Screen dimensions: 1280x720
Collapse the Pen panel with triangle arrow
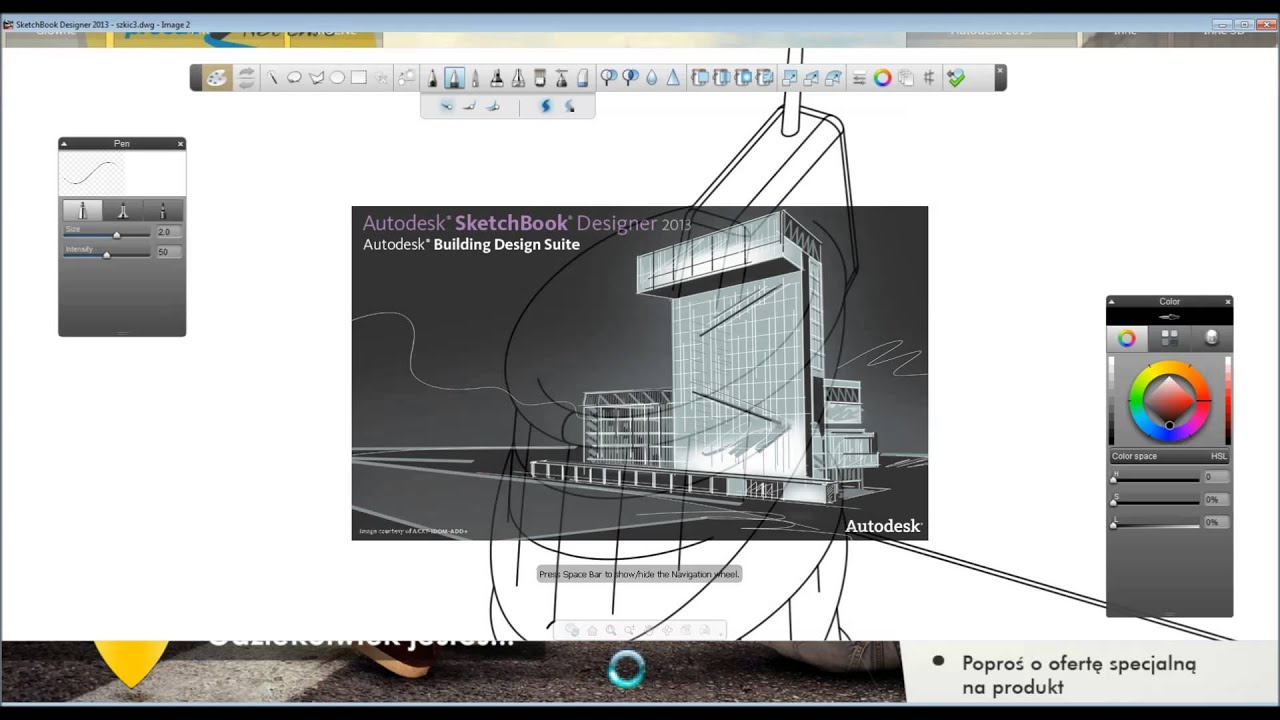64,144
